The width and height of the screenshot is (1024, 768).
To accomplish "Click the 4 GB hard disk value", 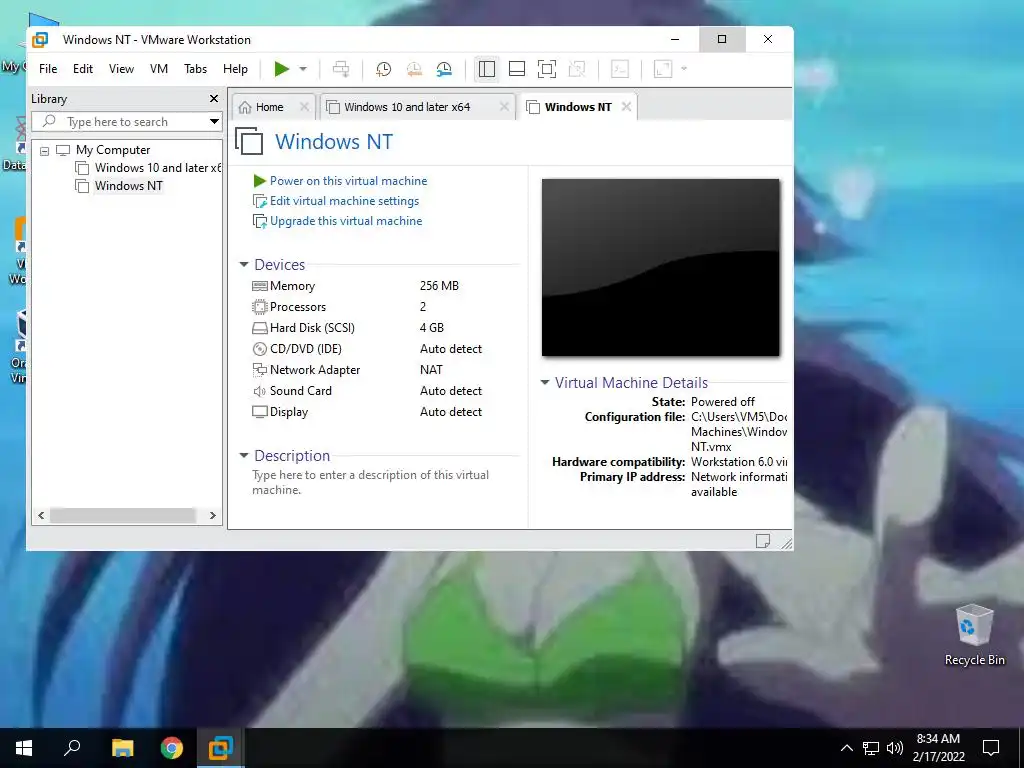I will click(432, 327).
